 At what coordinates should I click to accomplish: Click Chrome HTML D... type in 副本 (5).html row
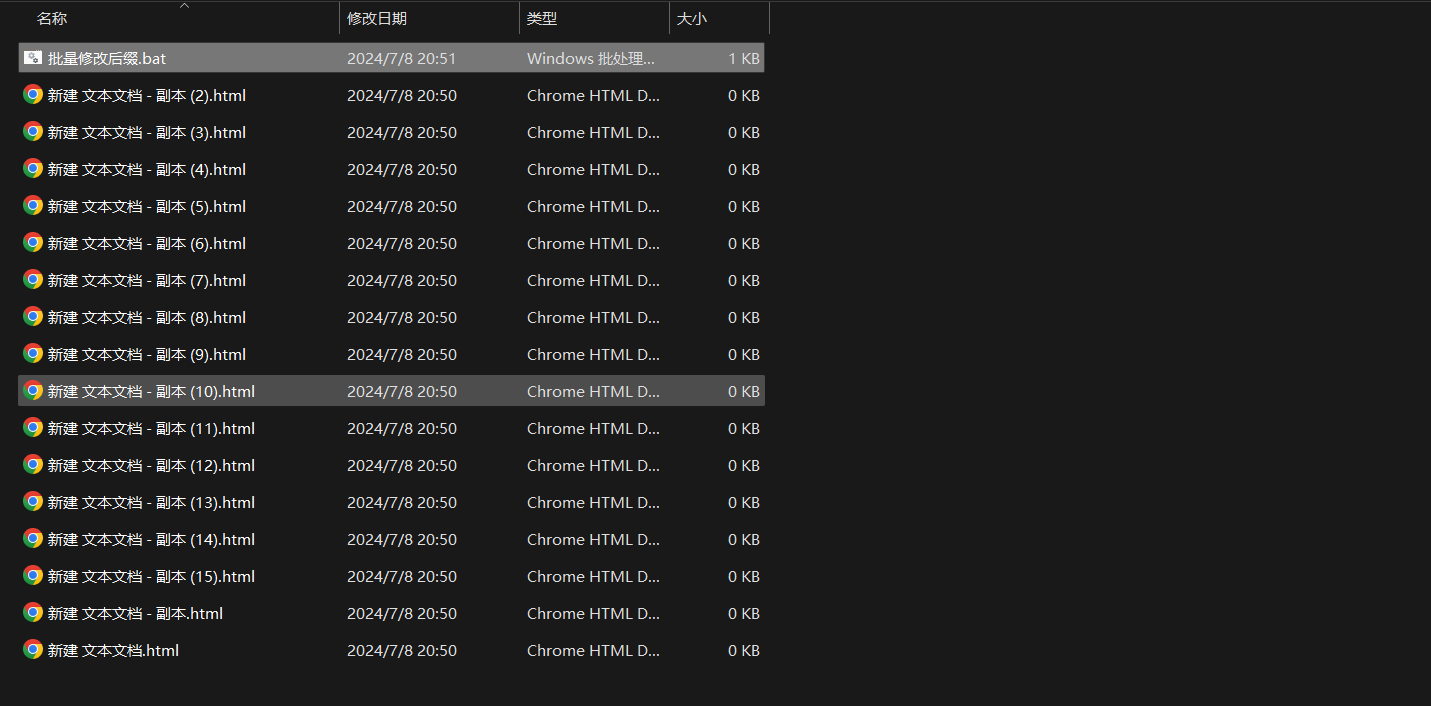coord(593,206)
